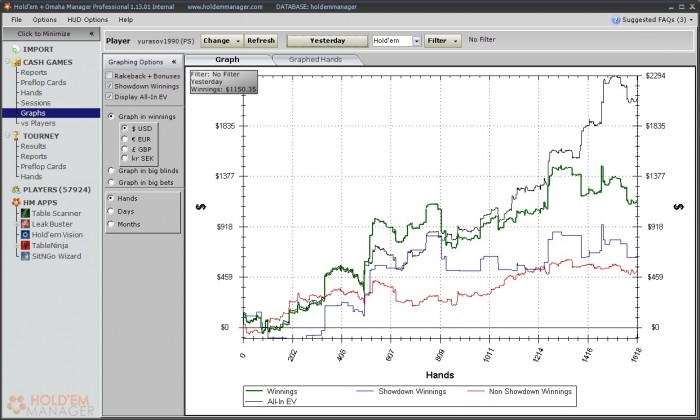
Task: Enable the Rakeback + Bonuses checkbox
Action: click(110, 76)
